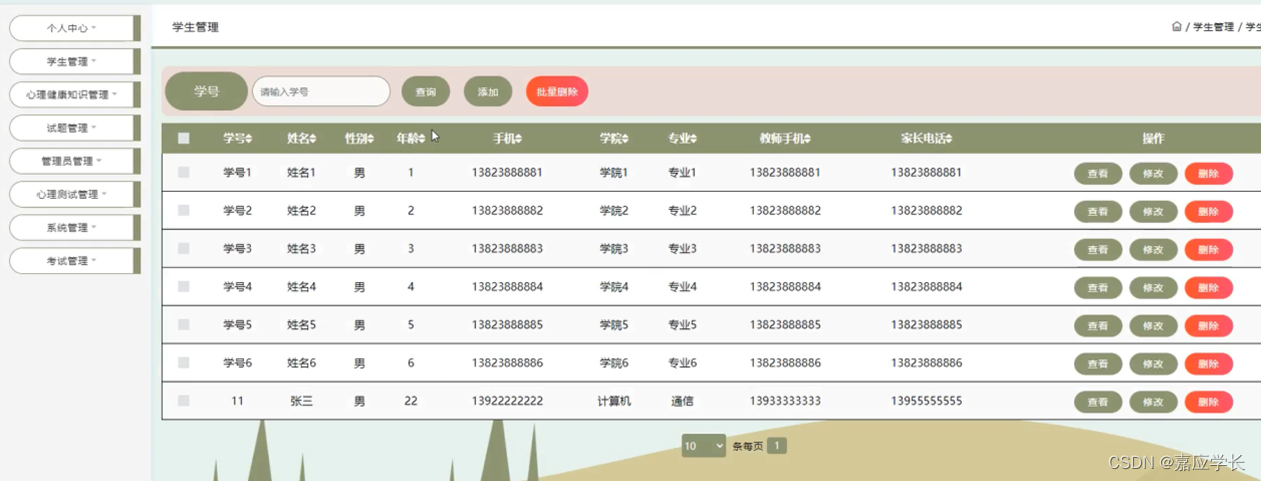Screen dimensions: 1261x481
Task: Check the row checkbox for 学号6
Action: tap(183, 362)
